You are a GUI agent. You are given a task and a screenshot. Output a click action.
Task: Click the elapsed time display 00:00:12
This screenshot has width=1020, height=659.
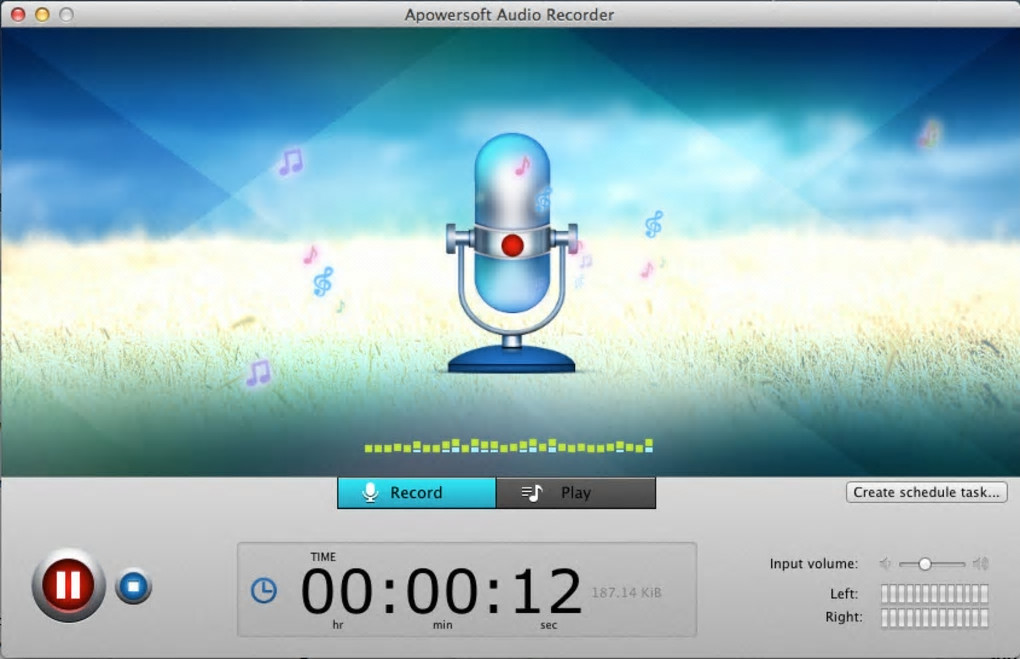(441, 591)
